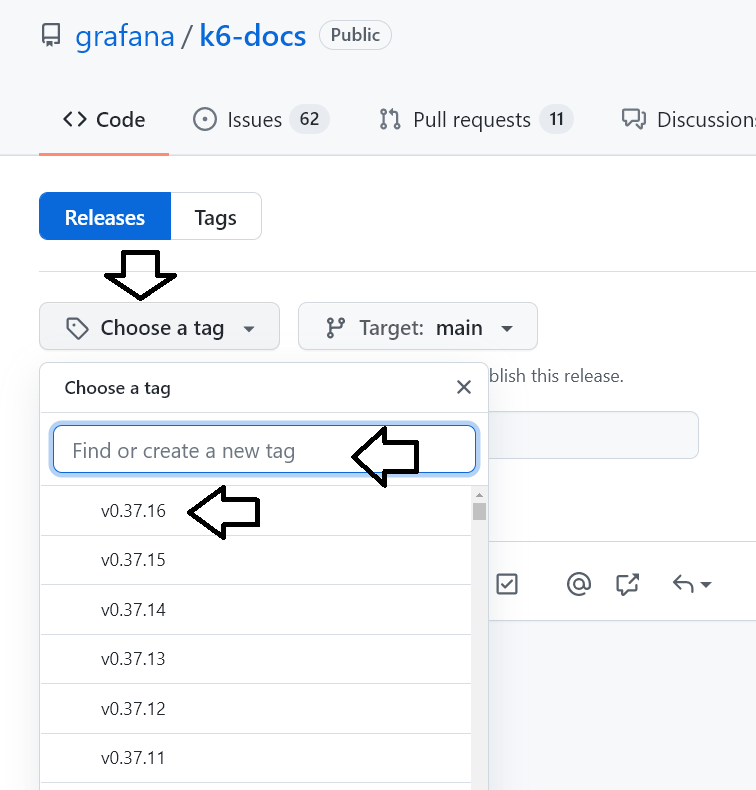Open the grafana organization link
The width and height of the screenshot is (756, 790).
tap(124, 36)
